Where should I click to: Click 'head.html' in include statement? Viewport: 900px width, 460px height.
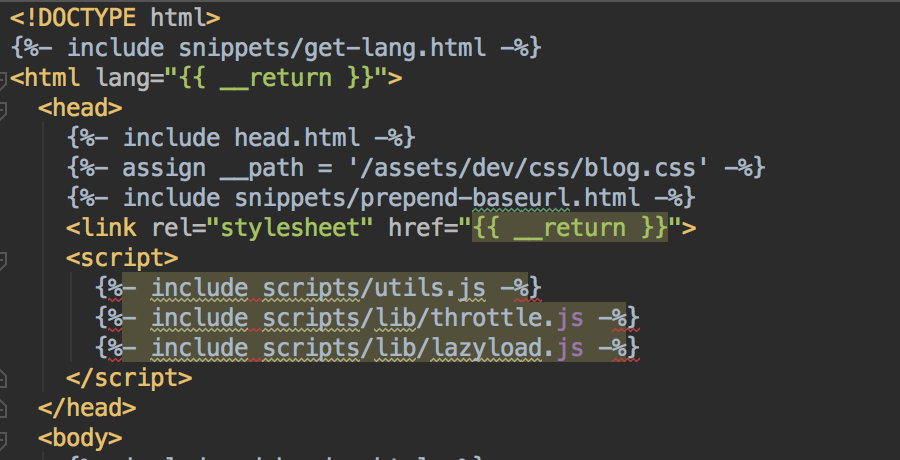(x=297, y=138)
